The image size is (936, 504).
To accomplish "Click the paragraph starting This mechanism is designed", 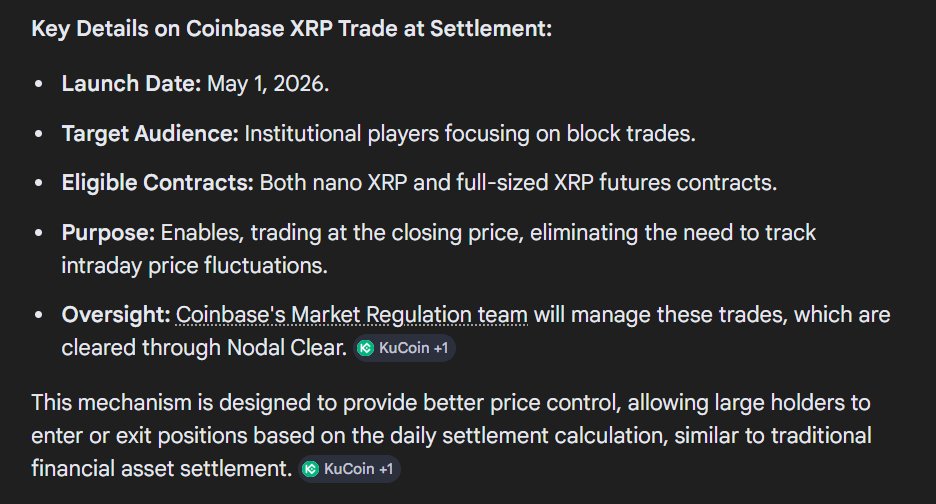I will 450,436.
